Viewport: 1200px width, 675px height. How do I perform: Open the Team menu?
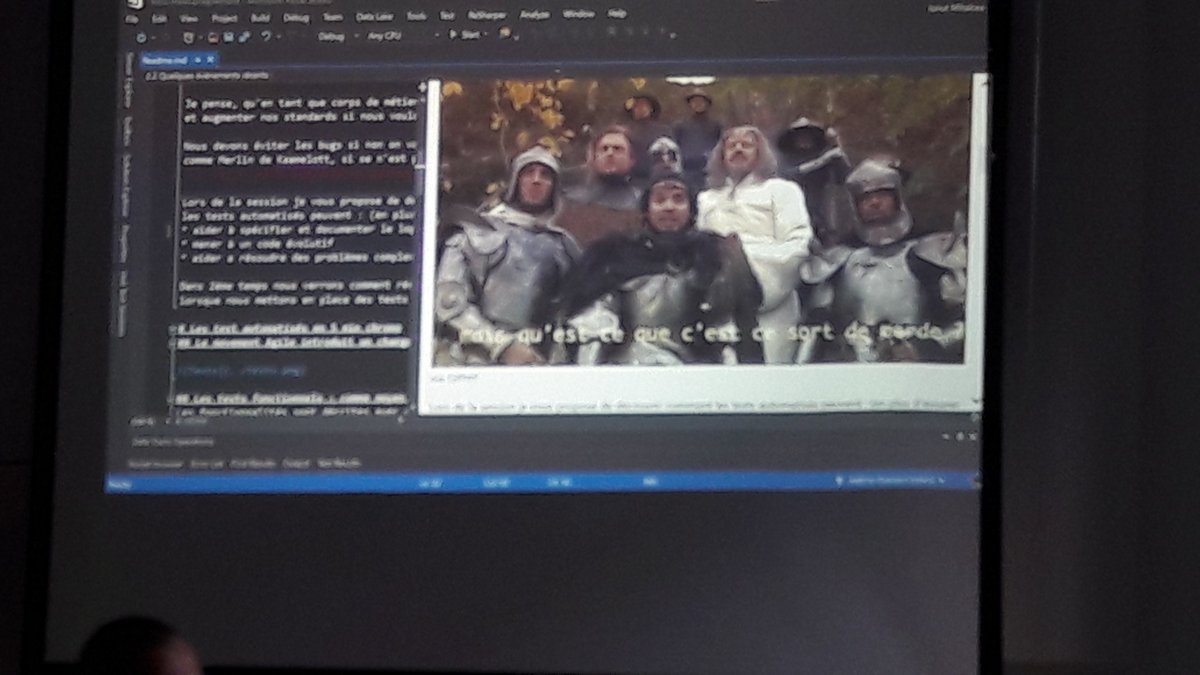pos(332,16)
